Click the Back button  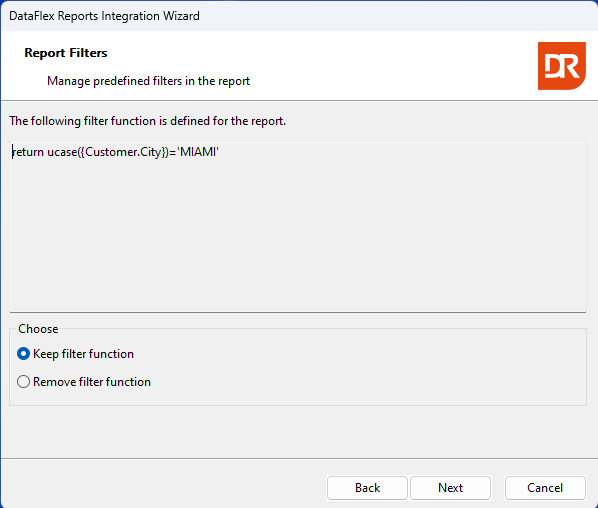(367, 488)
